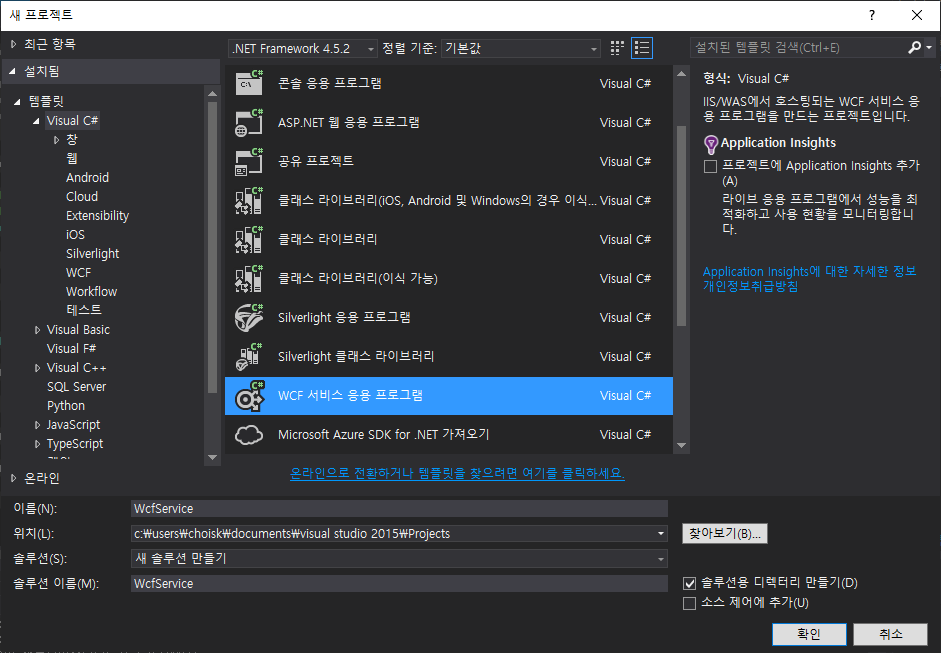Select the WCF category

pos(79,272)
